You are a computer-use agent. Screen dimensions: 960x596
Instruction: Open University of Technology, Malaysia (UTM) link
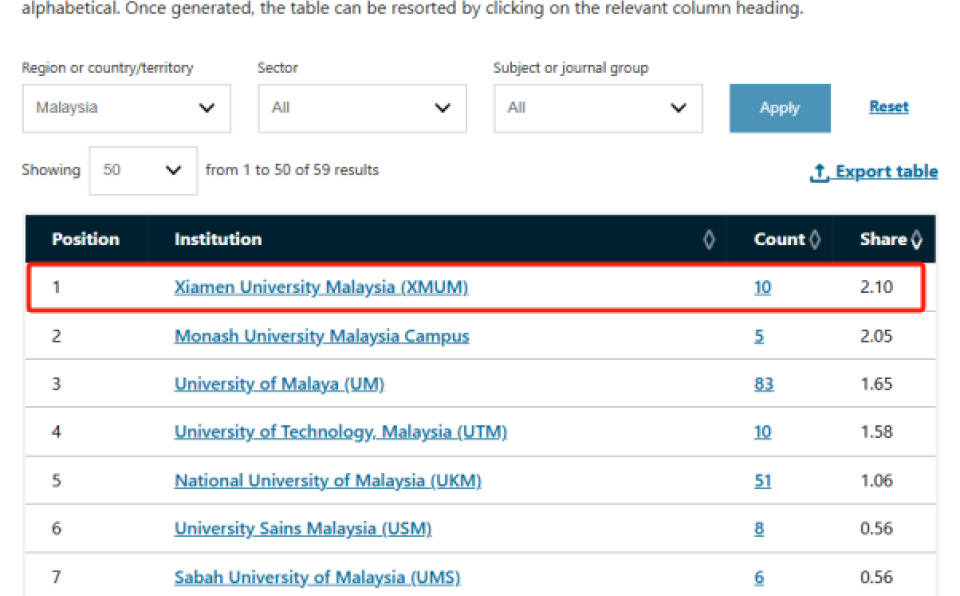pyautogui.click(x=340, y=432)
